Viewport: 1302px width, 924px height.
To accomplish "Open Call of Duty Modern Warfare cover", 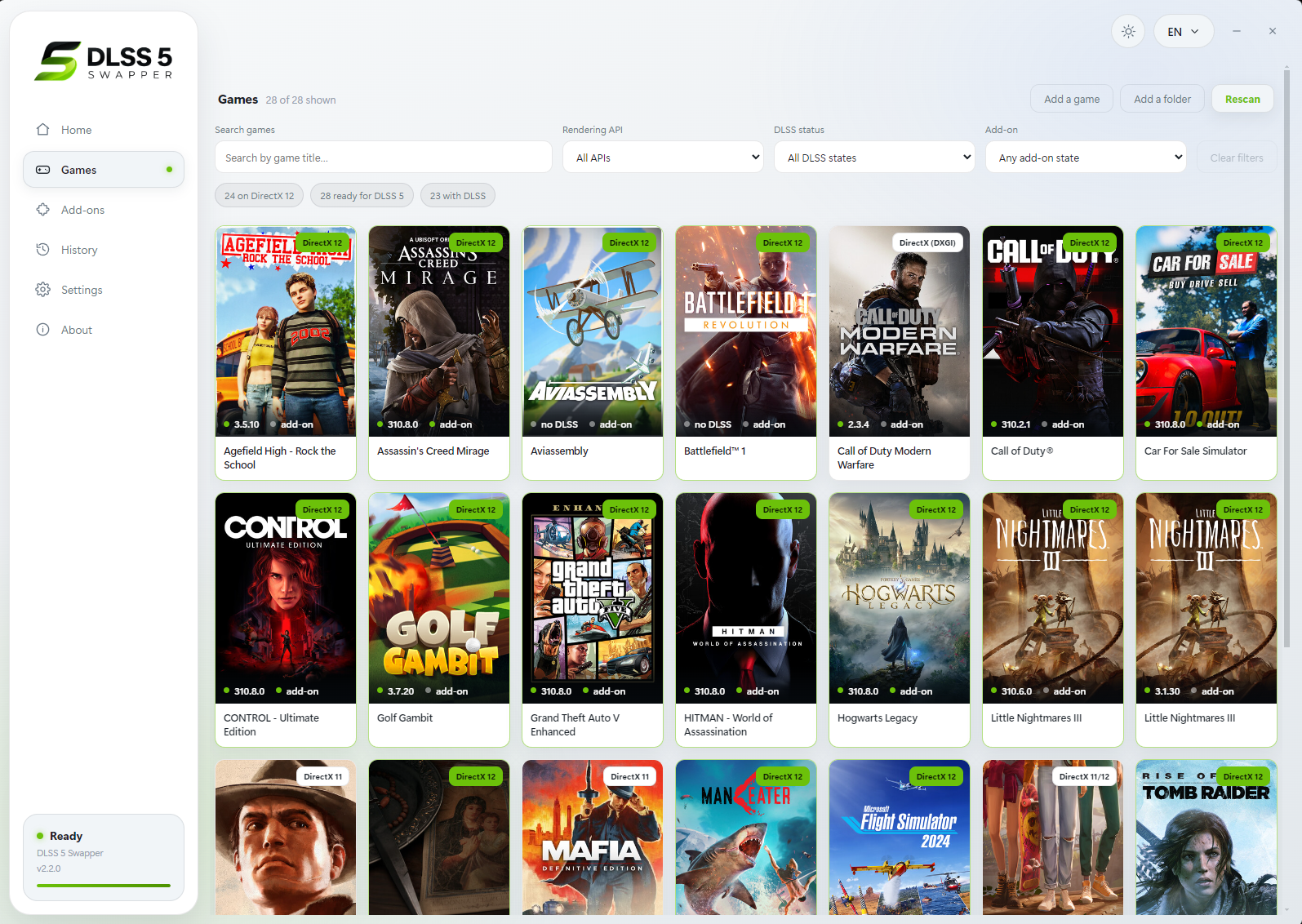I will (900, 331).
